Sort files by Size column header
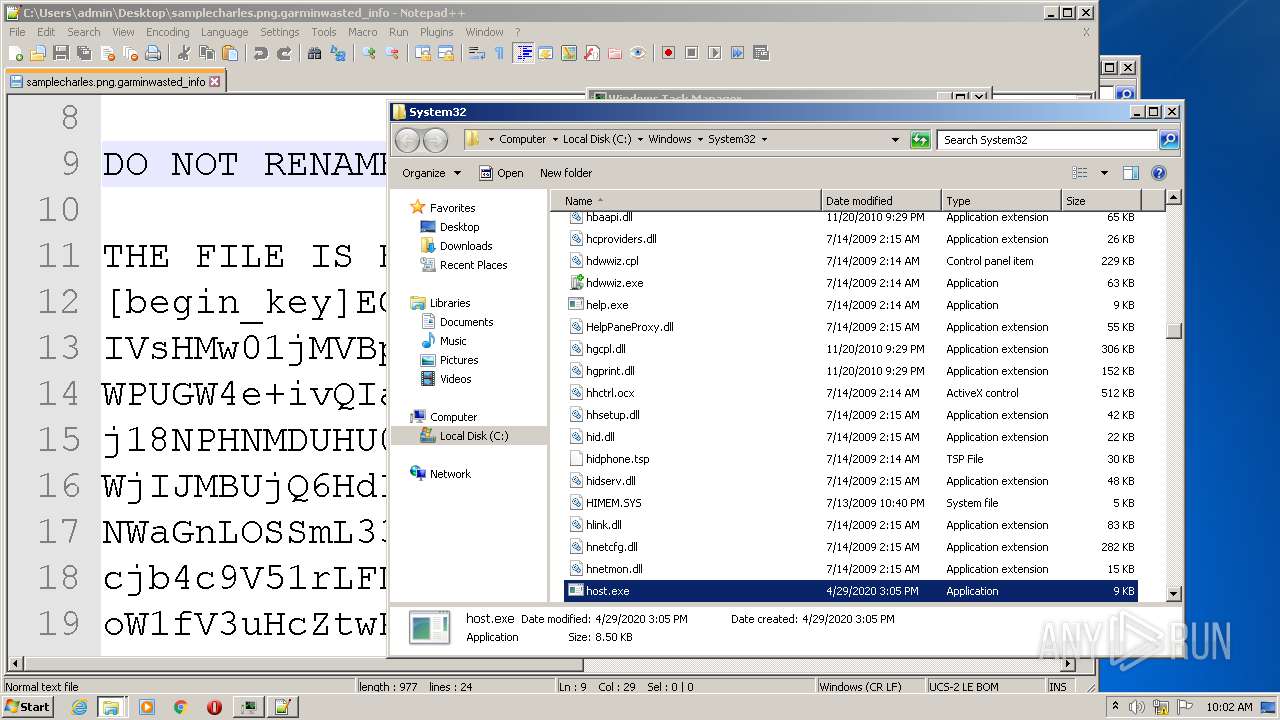Image resolution: width=1280 pixels, height=720 pixels. [x=1100, y=201]
